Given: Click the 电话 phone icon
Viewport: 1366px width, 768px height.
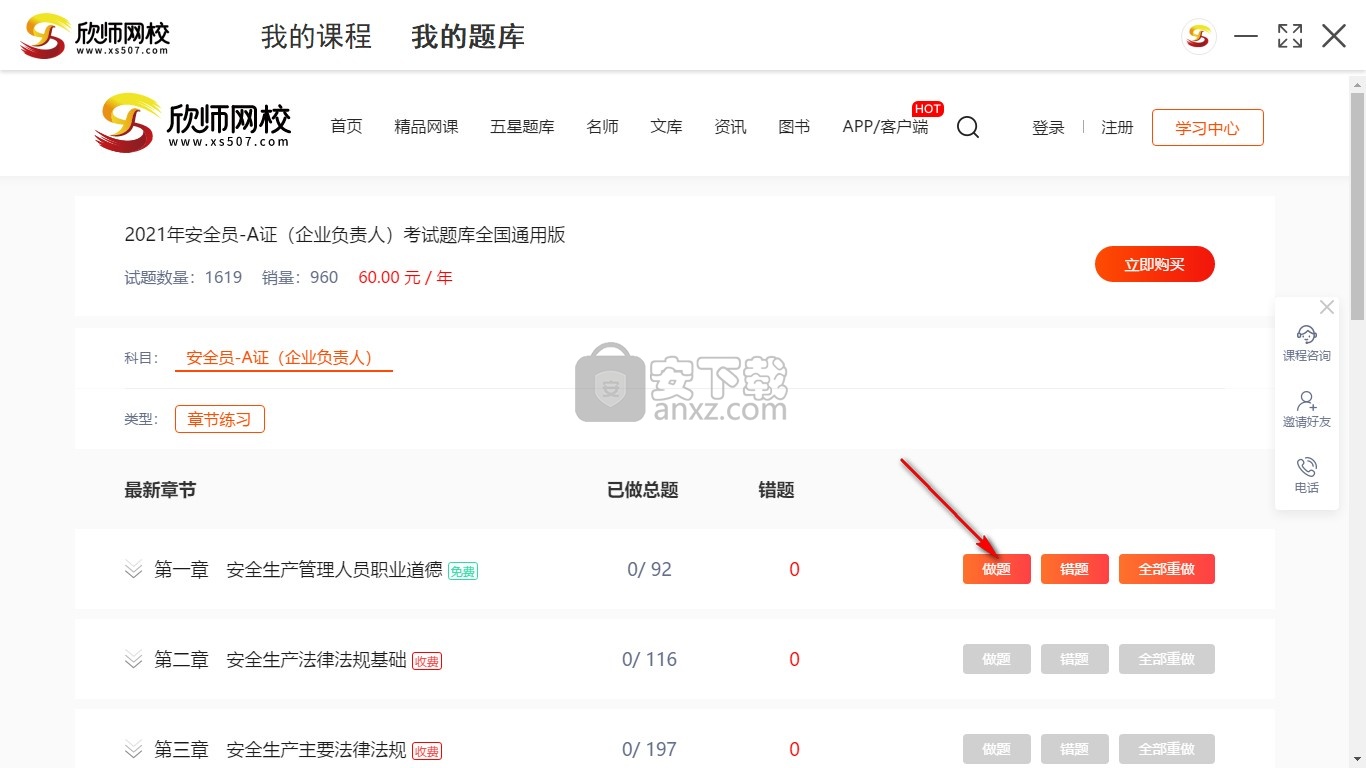Looking at the screenshot, I should (x=1306, y=467).
